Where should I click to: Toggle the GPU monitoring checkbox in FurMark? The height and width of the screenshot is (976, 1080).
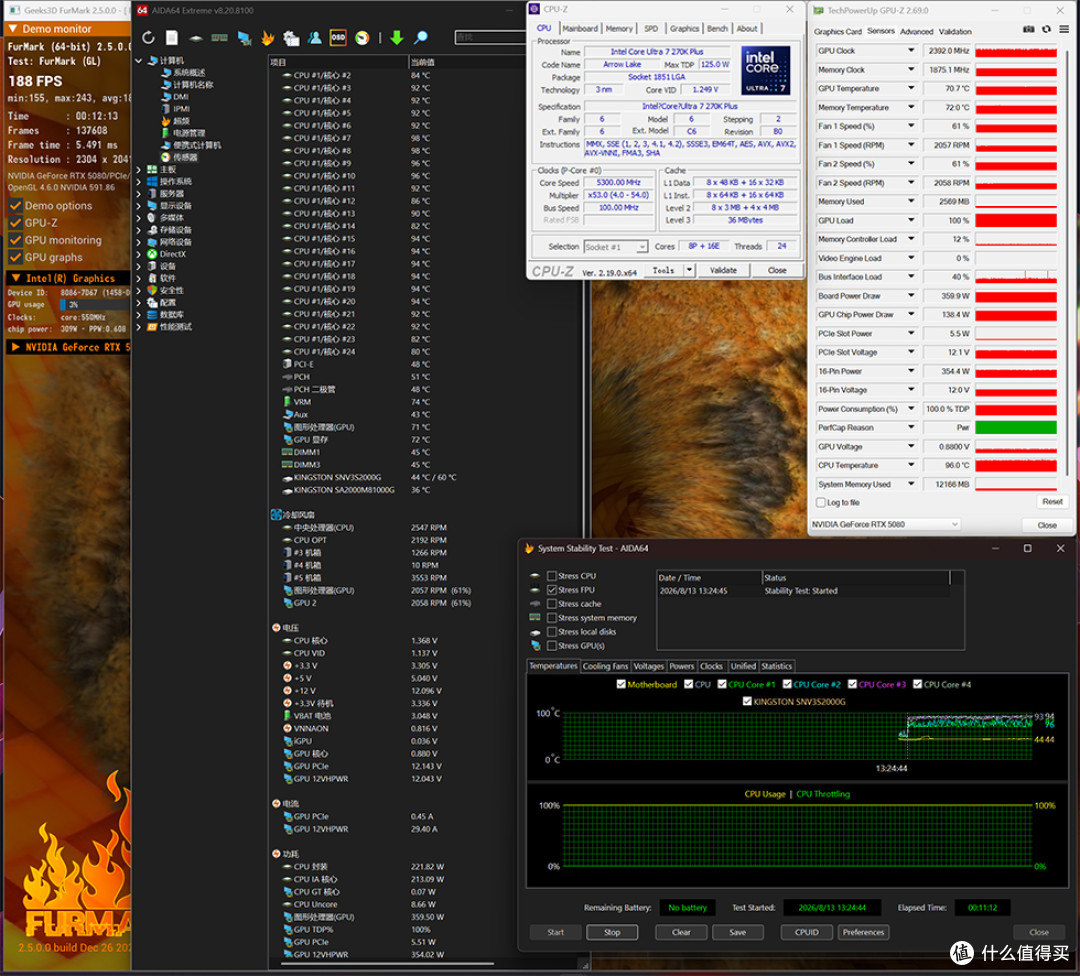pos(15,240)
